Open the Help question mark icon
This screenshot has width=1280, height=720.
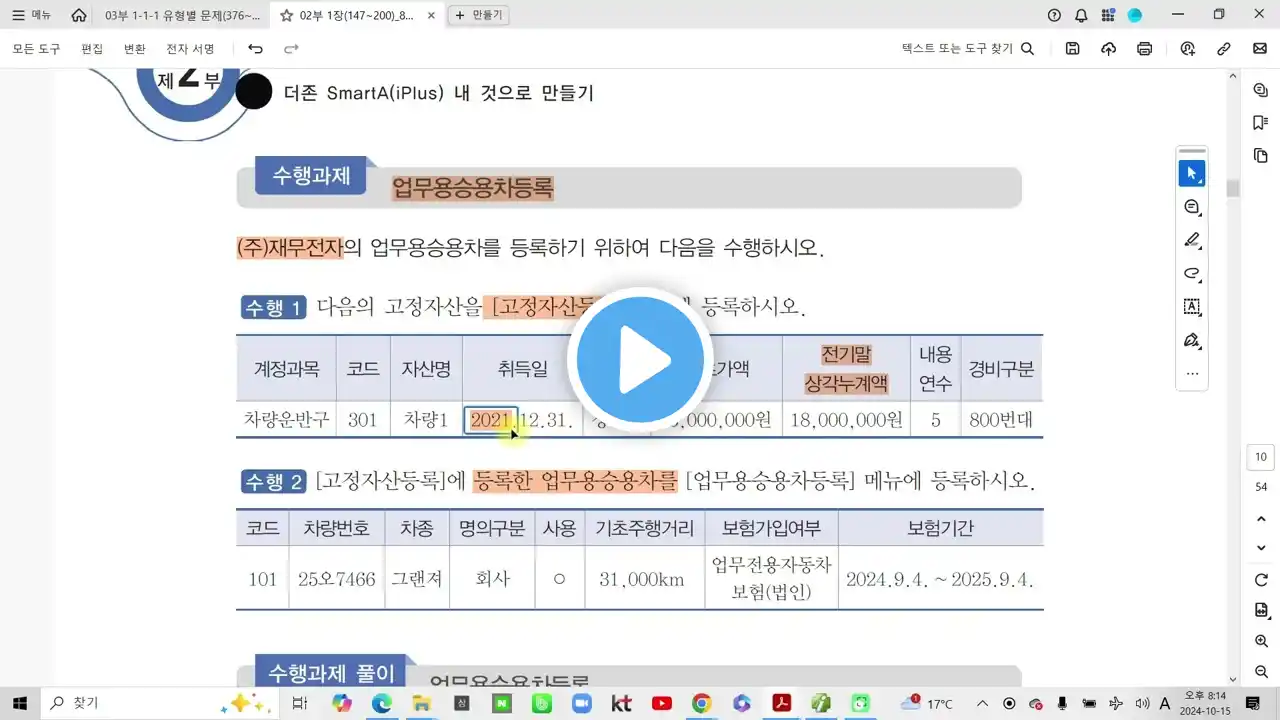1054,15
